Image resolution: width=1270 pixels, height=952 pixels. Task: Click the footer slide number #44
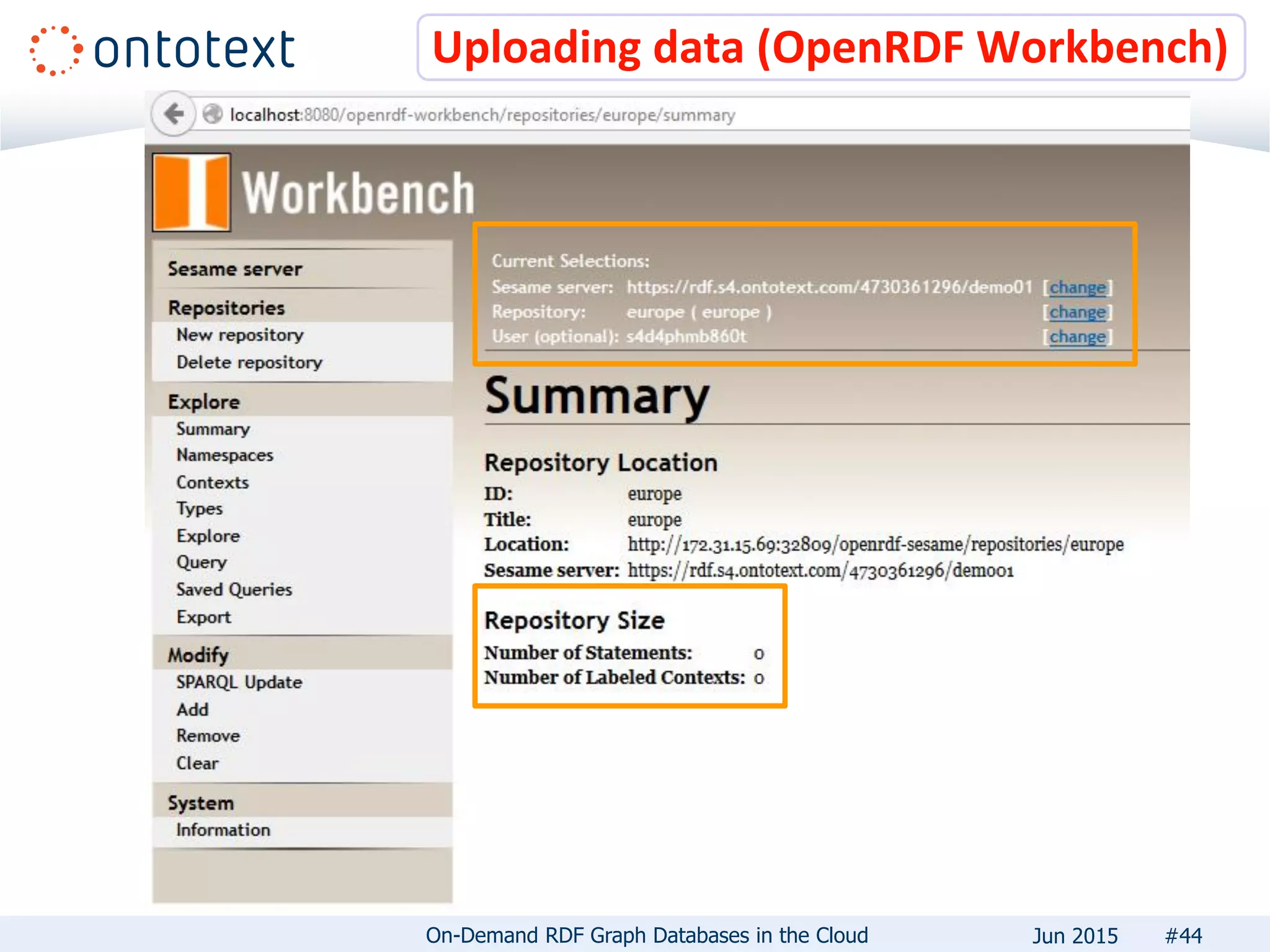click(1183, 935)
